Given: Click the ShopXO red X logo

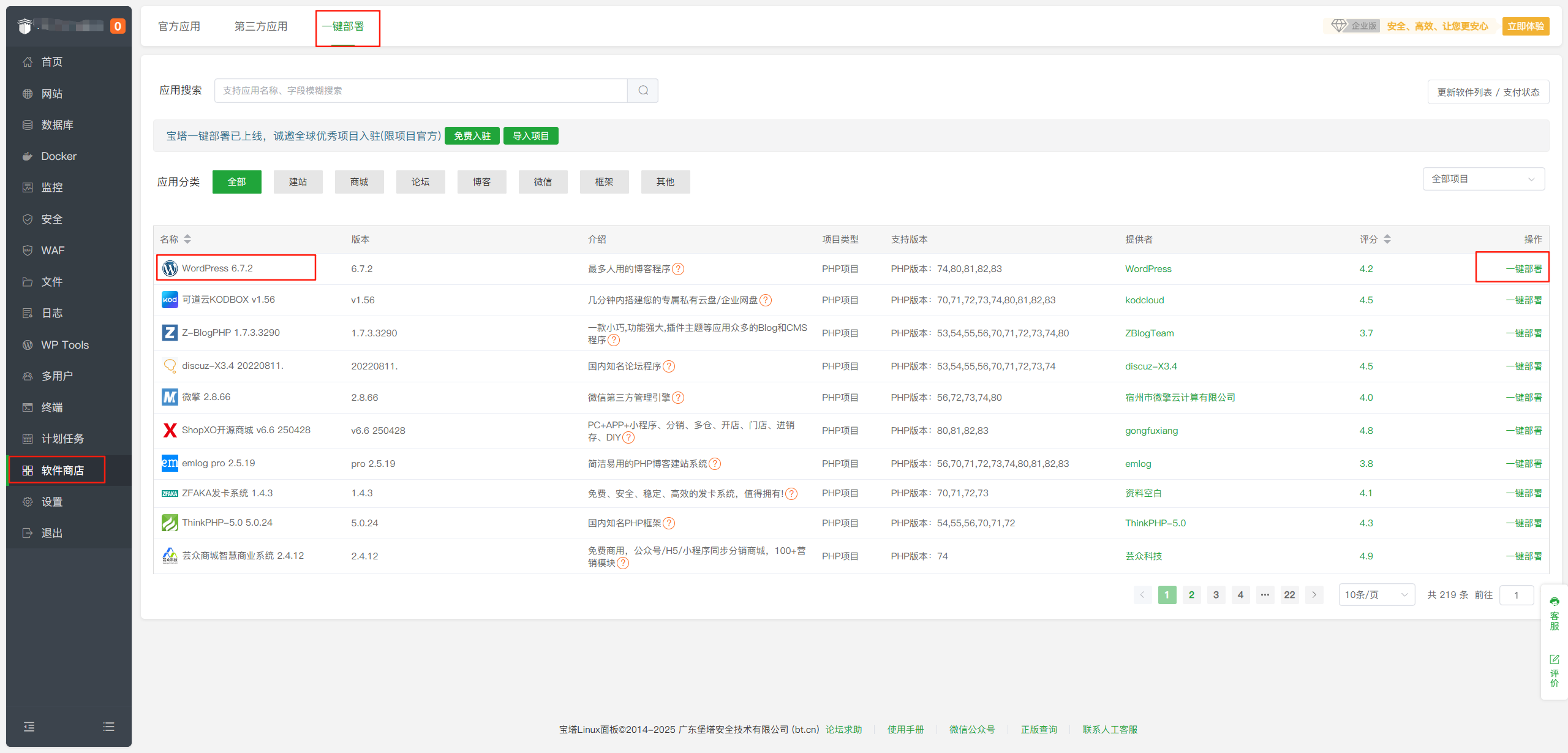Looking at the screenshot, I should 170,430.
